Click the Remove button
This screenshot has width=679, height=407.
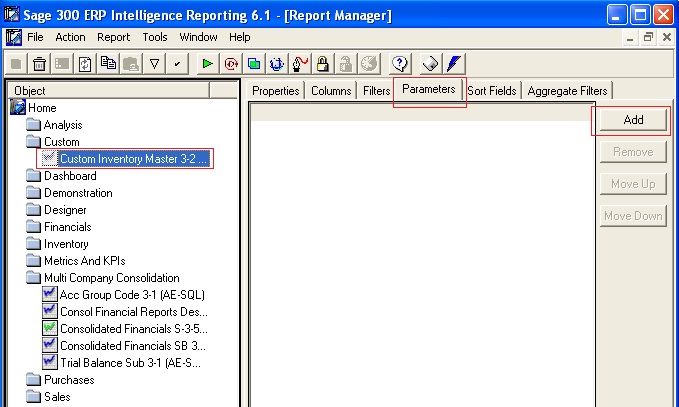click(x=633, y=152)
